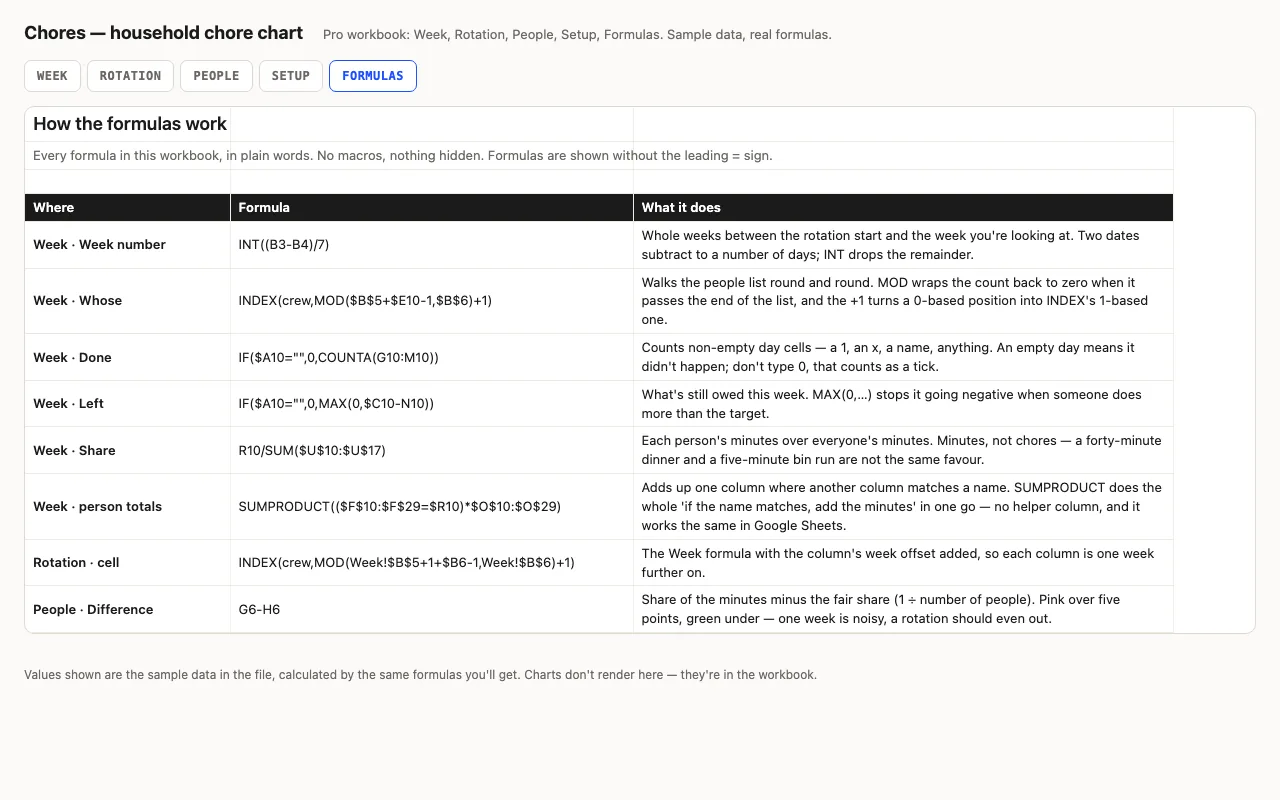Click the 'How the formulas work' heading

(x=130, y=124)
